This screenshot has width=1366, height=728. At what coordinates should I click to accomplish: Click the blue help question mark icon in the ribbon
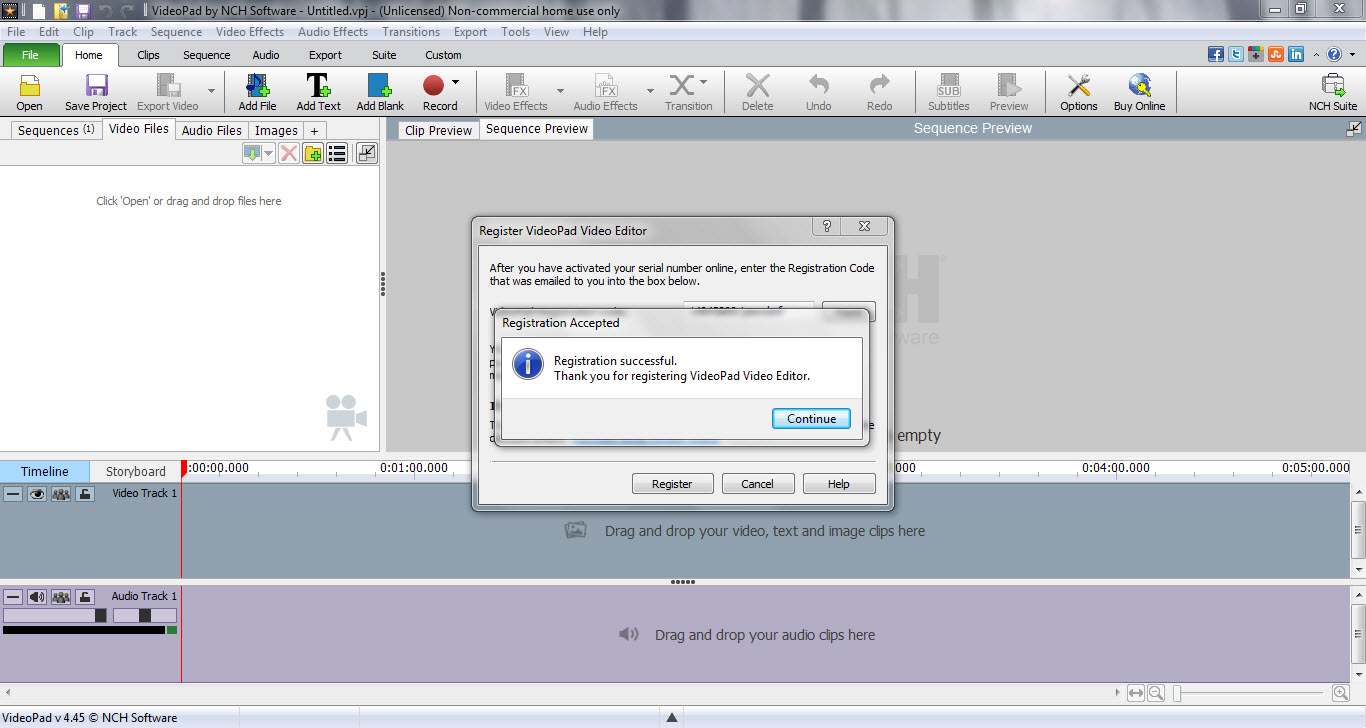[1334, 55]
